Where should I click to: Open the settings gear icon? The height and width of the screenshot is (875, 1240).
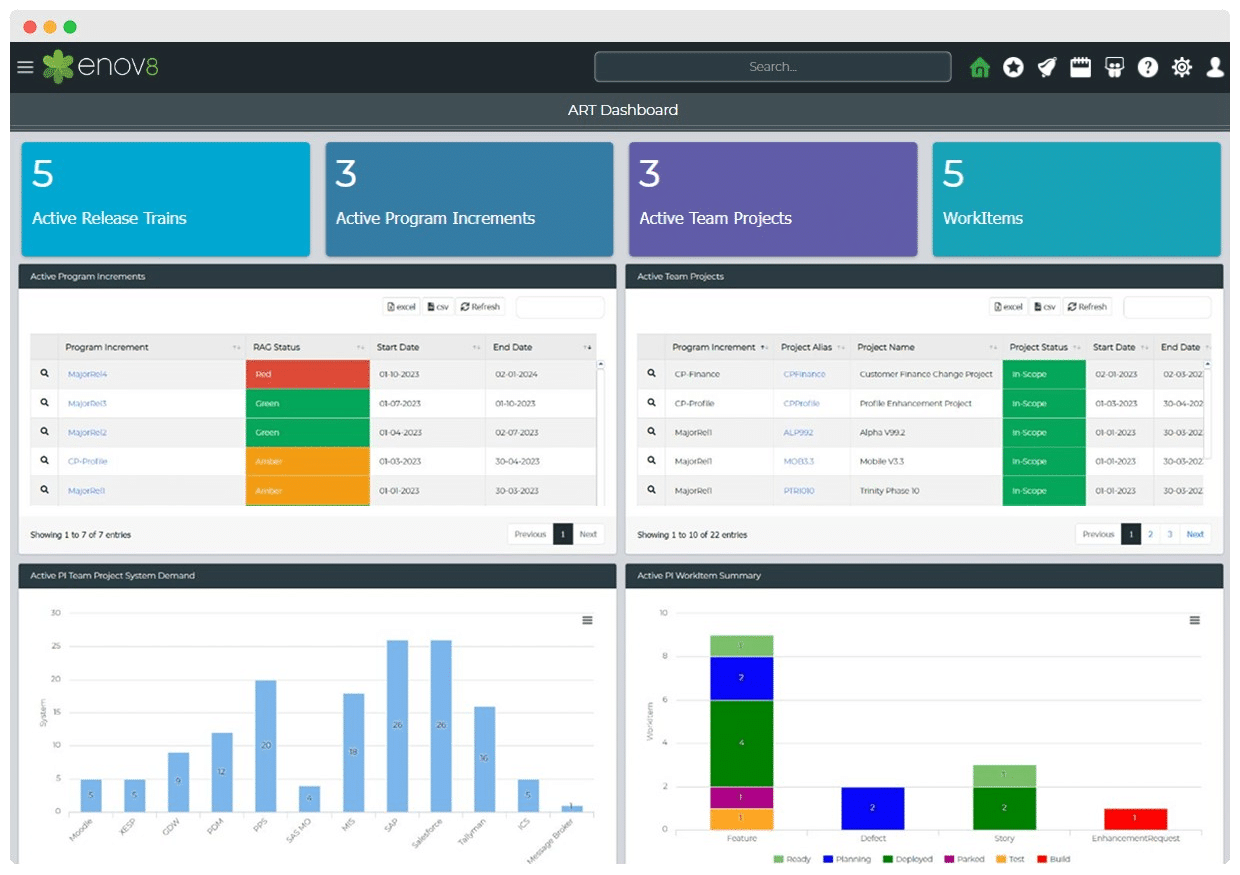pyautogui.click(x=1182, y=67)
